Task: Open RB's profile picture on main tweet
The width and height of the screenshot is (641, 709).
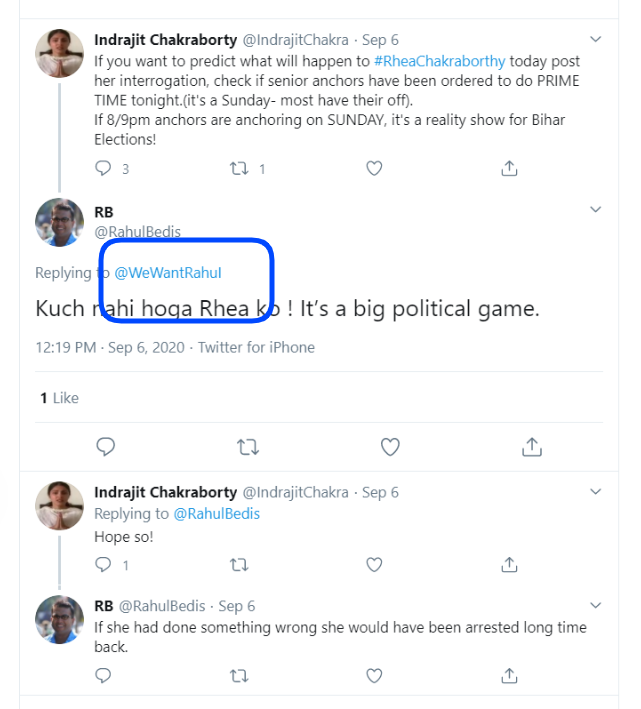Action: 59,222
